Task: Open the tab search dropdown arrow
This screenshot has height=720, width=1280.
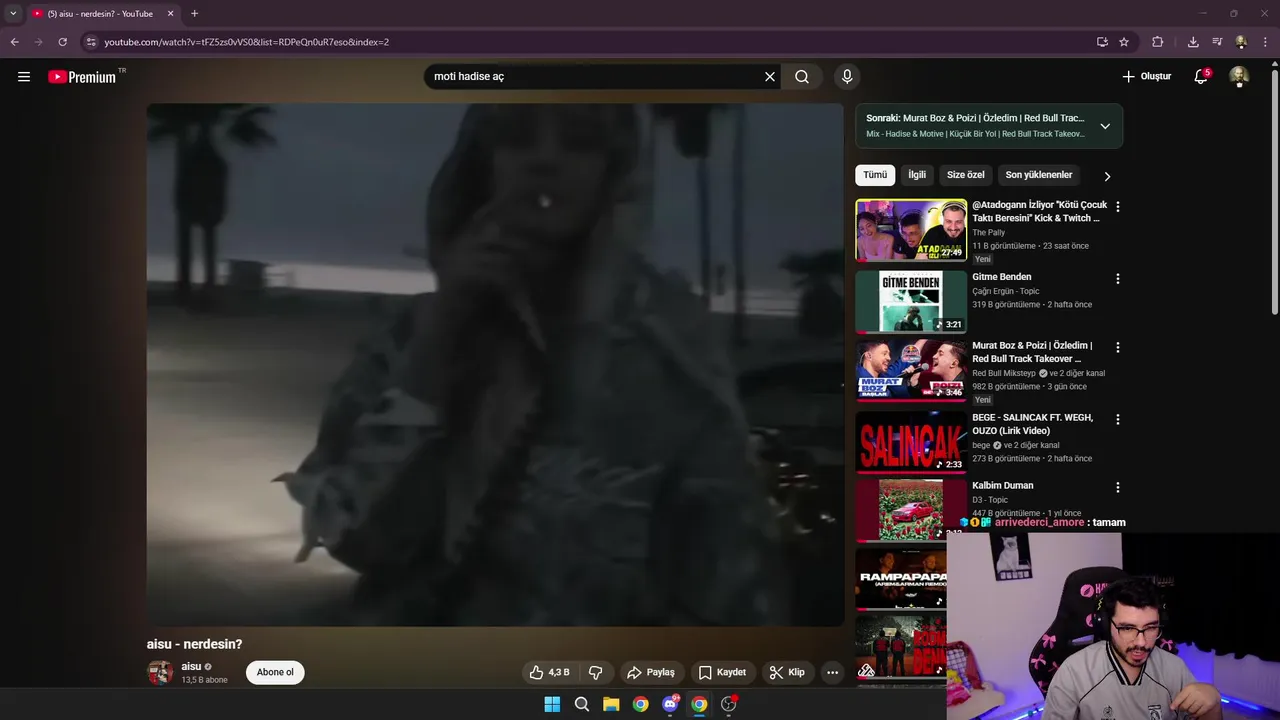Action: 13,13
